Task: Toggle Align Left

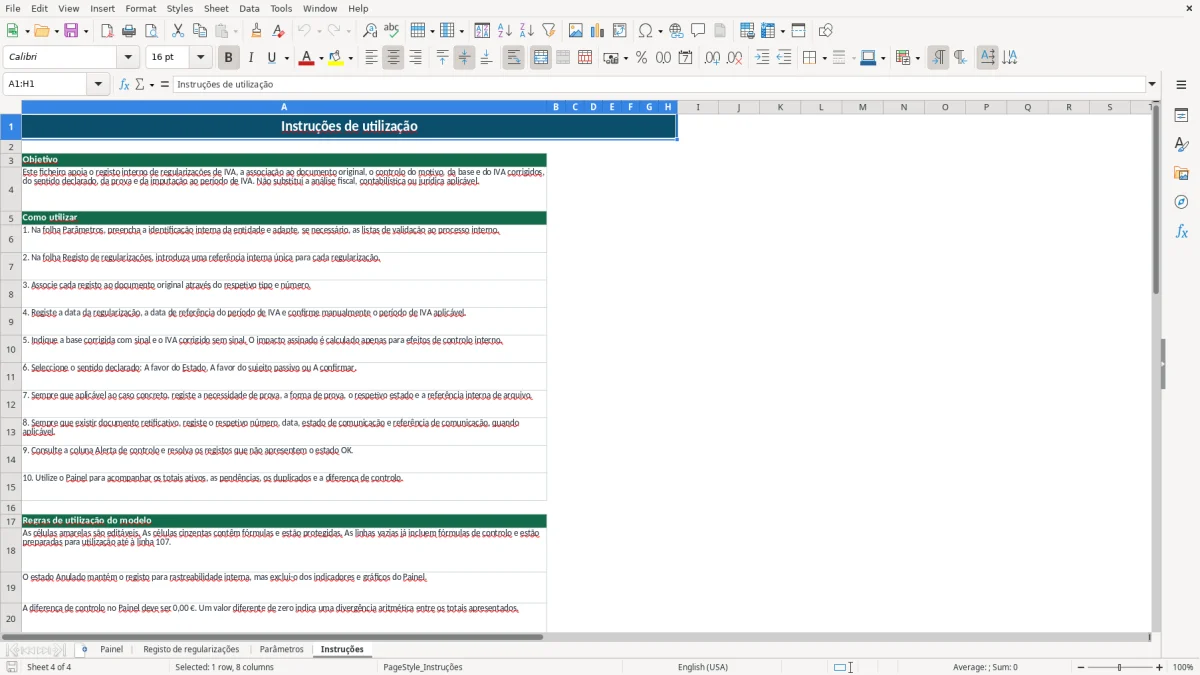Action: pyautogui.click(x=371, y=58)
